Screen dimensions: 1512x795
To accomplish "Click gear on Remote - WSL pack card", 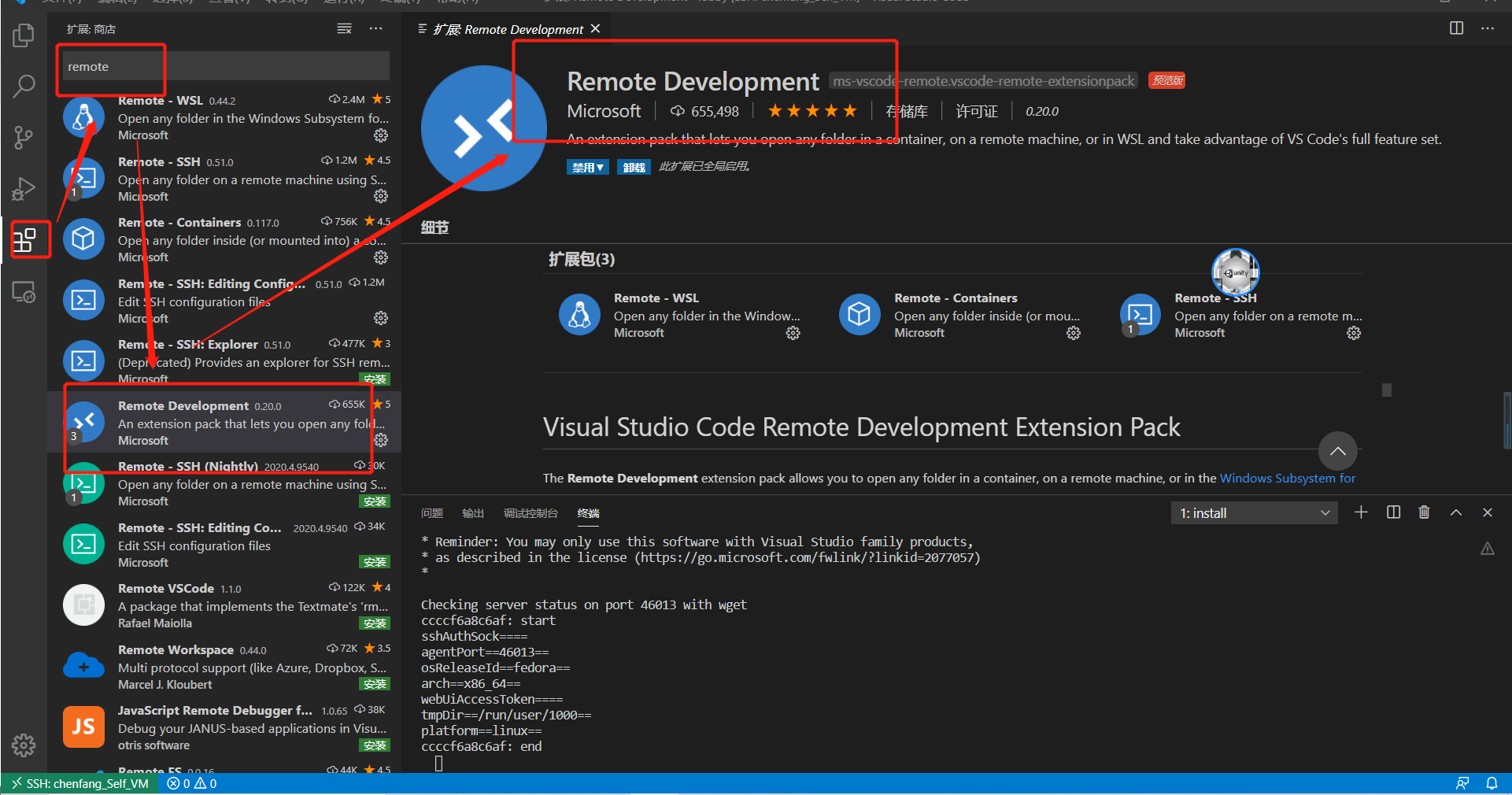I will [793, 333].
